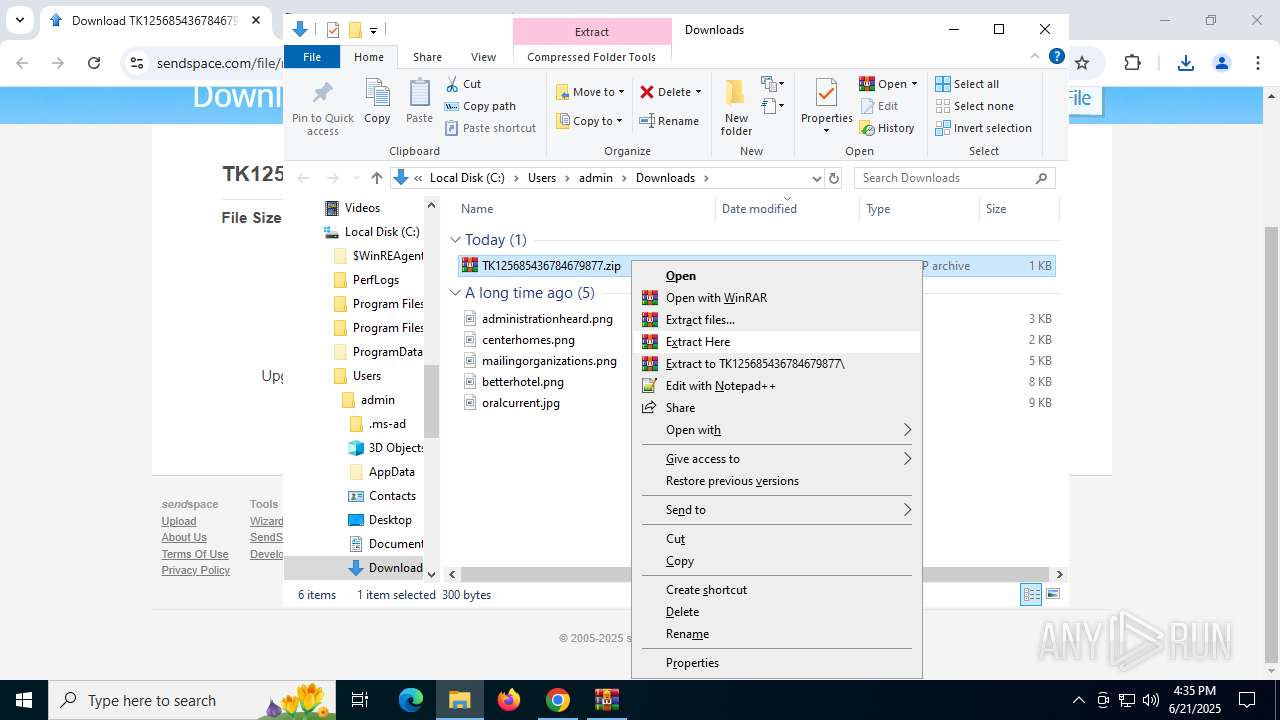Collapse the ribbon with the chevron
Screen dimensions: 1280x720
[x=1035, y=57]
